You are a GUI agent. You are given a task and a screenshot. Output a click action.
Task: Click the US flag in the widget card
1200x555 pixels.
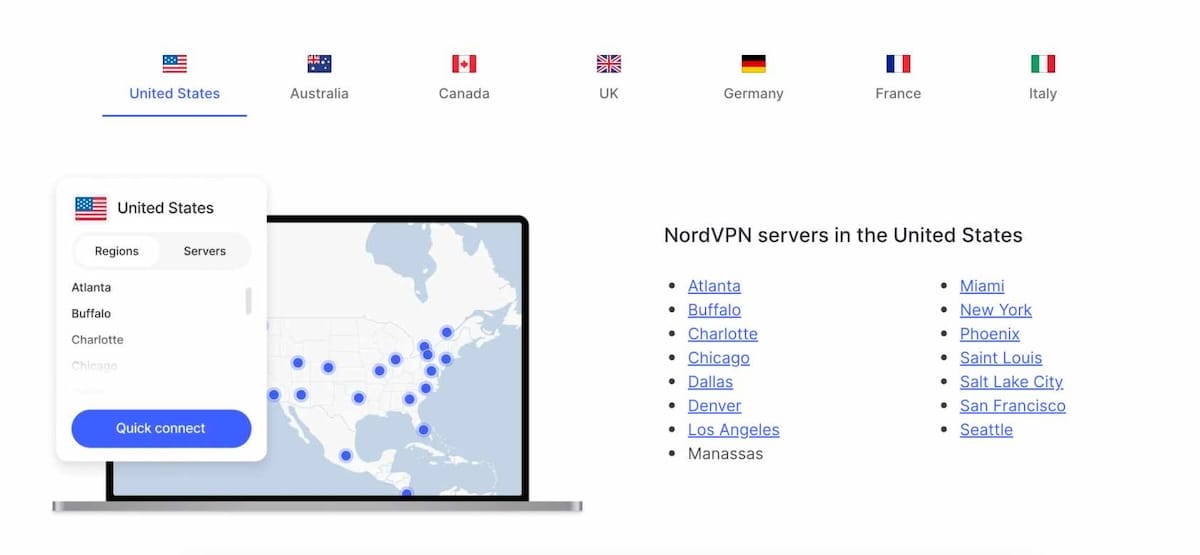pyautogui.click(x=91, y=208)
